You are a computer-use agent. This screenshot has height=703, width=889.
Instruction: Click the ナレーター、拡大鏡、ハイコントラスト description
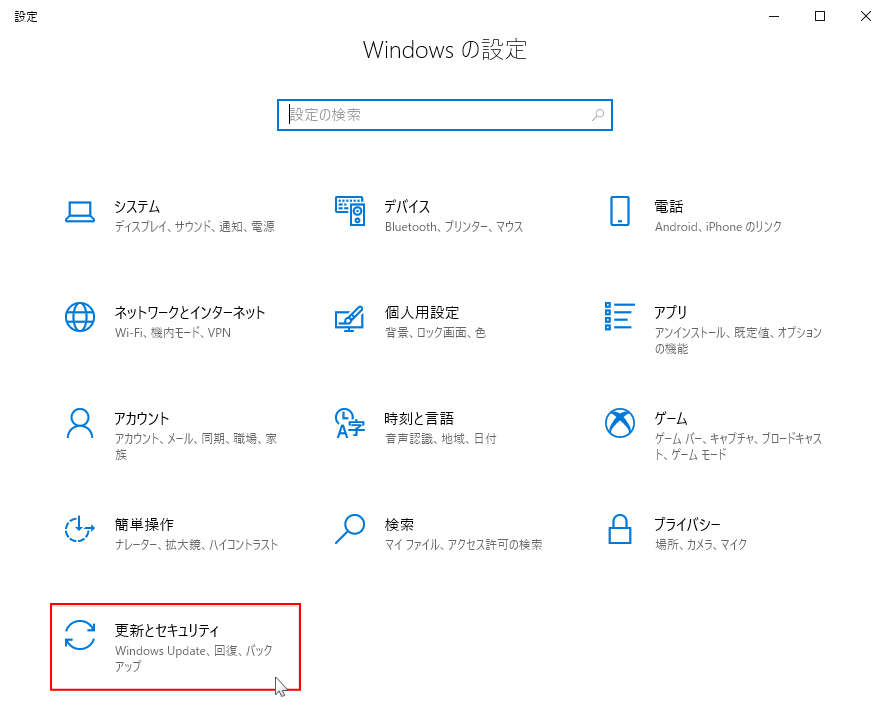196,545
